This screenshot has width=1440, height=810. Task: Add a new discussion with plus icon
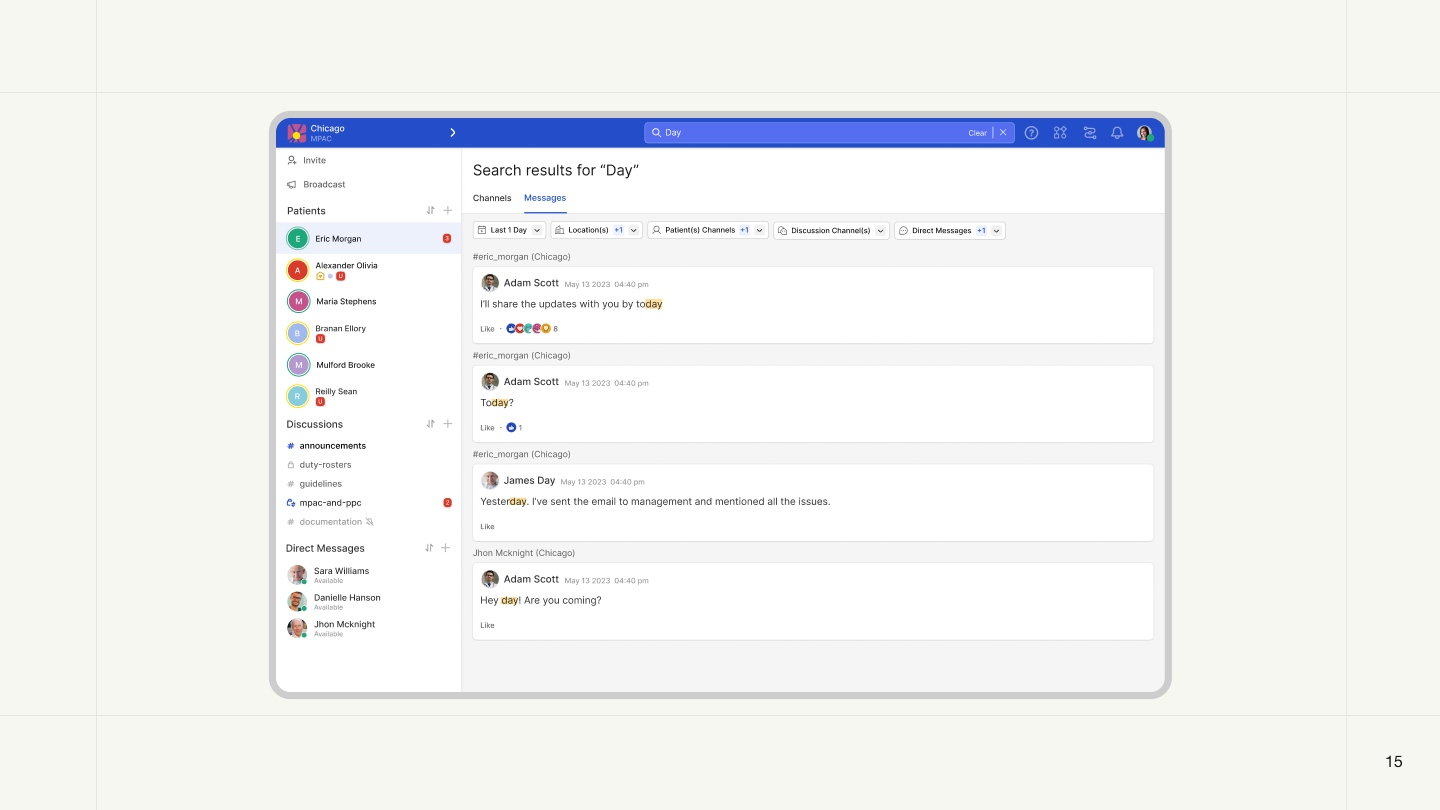tap(448, 424)
